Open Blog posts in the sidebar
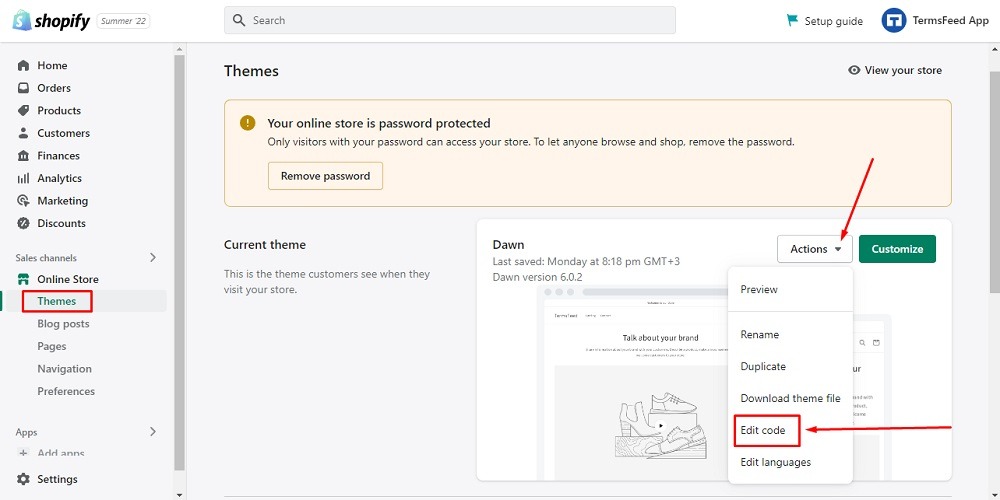Image resolution: width=1000 pixels, height=500 pixels. tap(63, 324)
